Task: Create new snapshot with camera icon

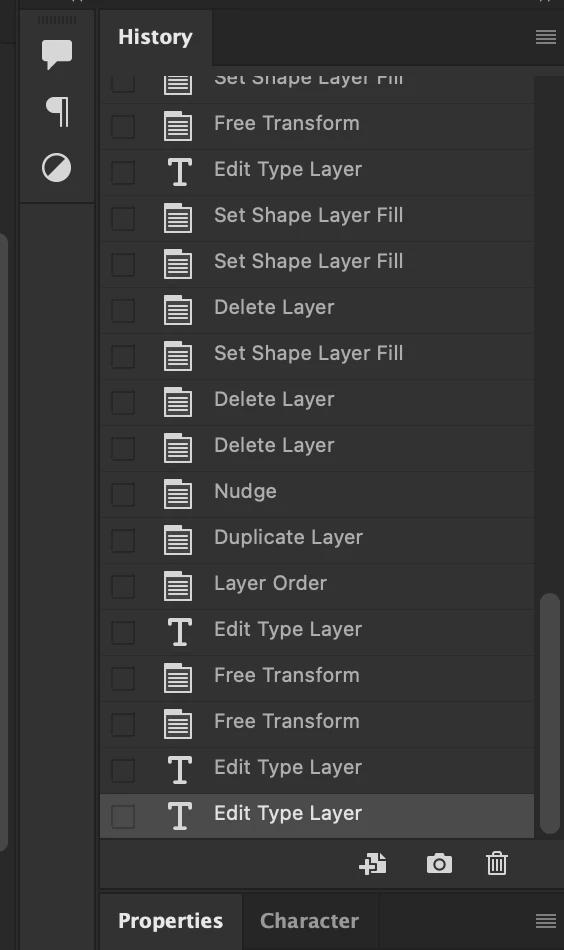Action: [x=439, y=863]
